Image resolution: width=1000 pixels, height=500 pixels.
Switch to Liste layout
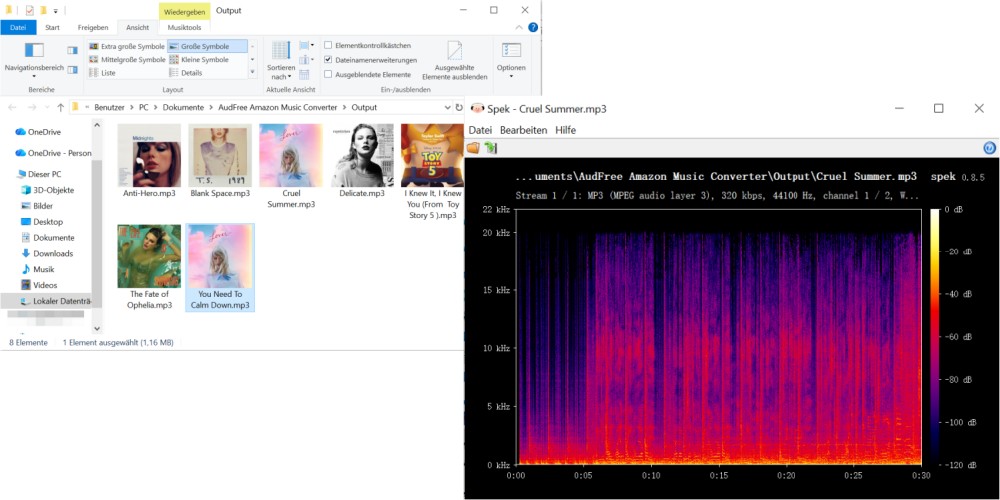pos(102,73)
